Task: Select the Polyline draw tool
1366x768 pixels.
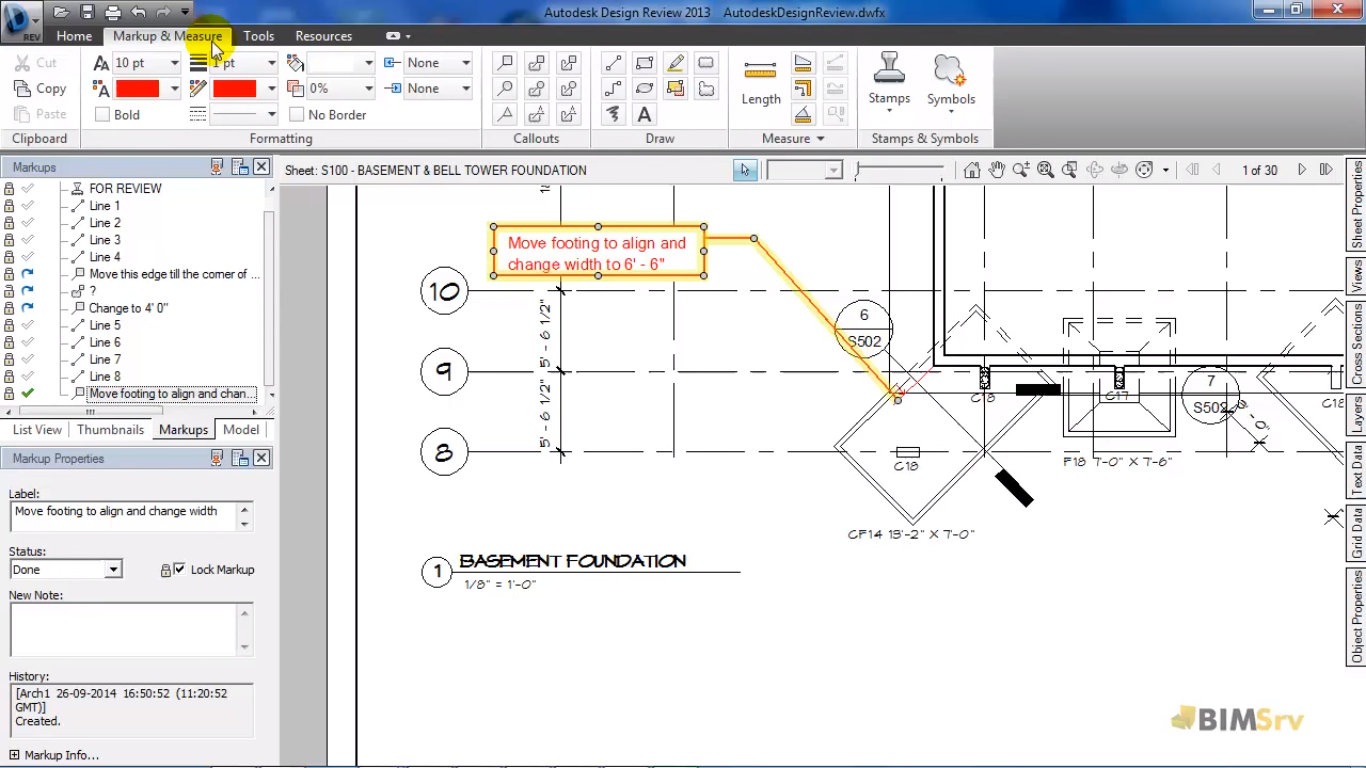Action: tap(613, 89)
